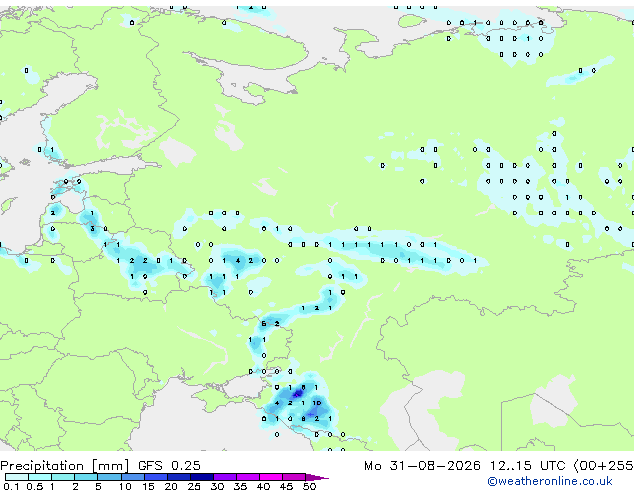
Task: Click the '25' legend scale label
Action: coord(194,486)
